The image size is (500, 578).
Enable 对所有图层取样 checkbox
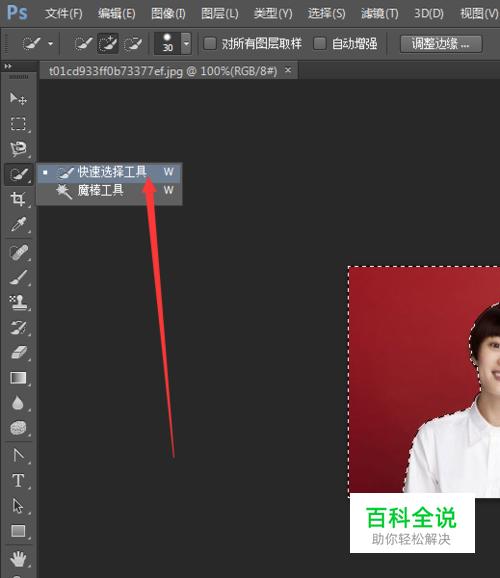[x=210, y=43]
